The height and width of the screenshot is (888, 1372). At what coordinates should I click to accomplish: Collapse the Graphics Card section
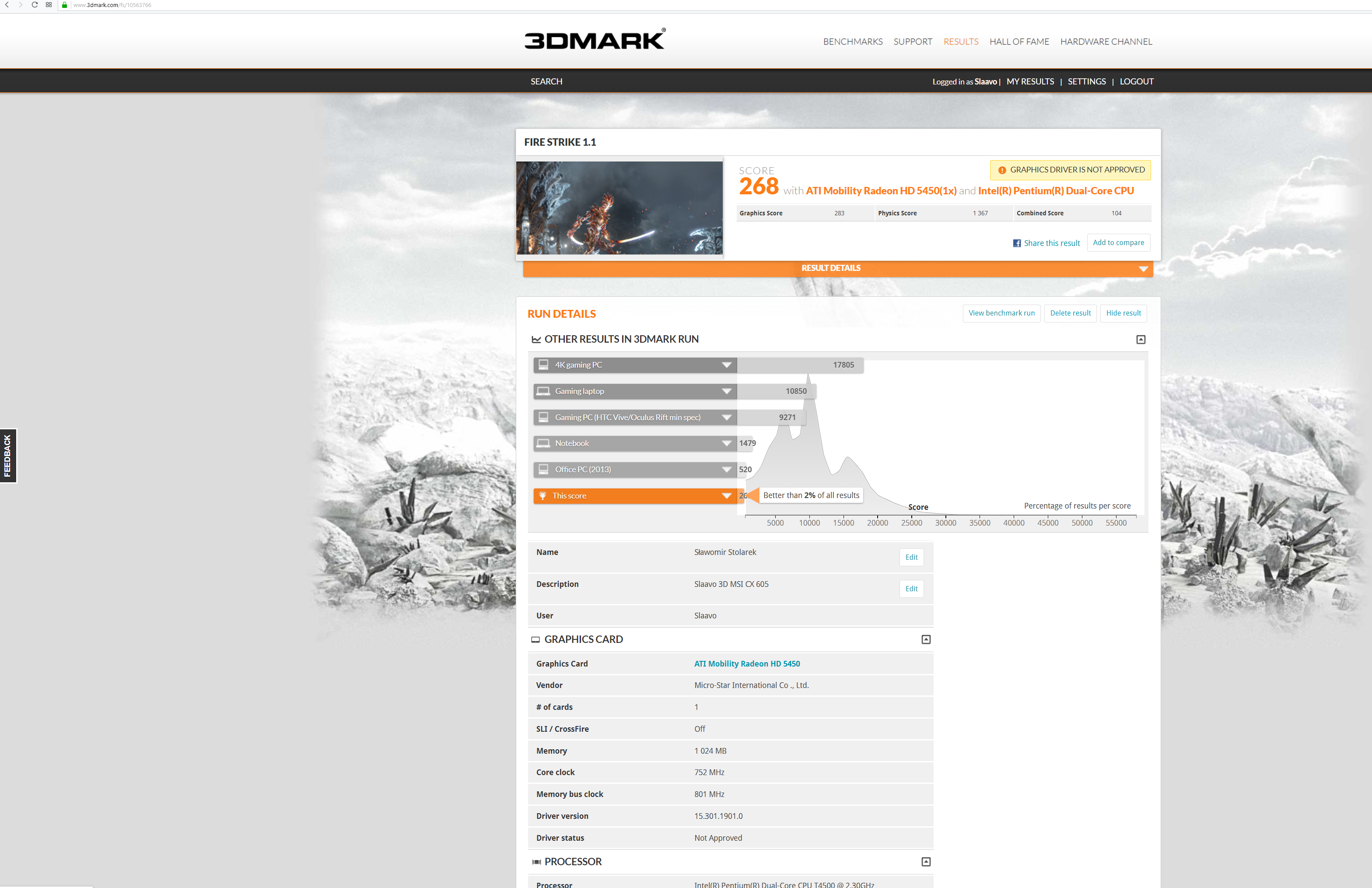[926, 639]
